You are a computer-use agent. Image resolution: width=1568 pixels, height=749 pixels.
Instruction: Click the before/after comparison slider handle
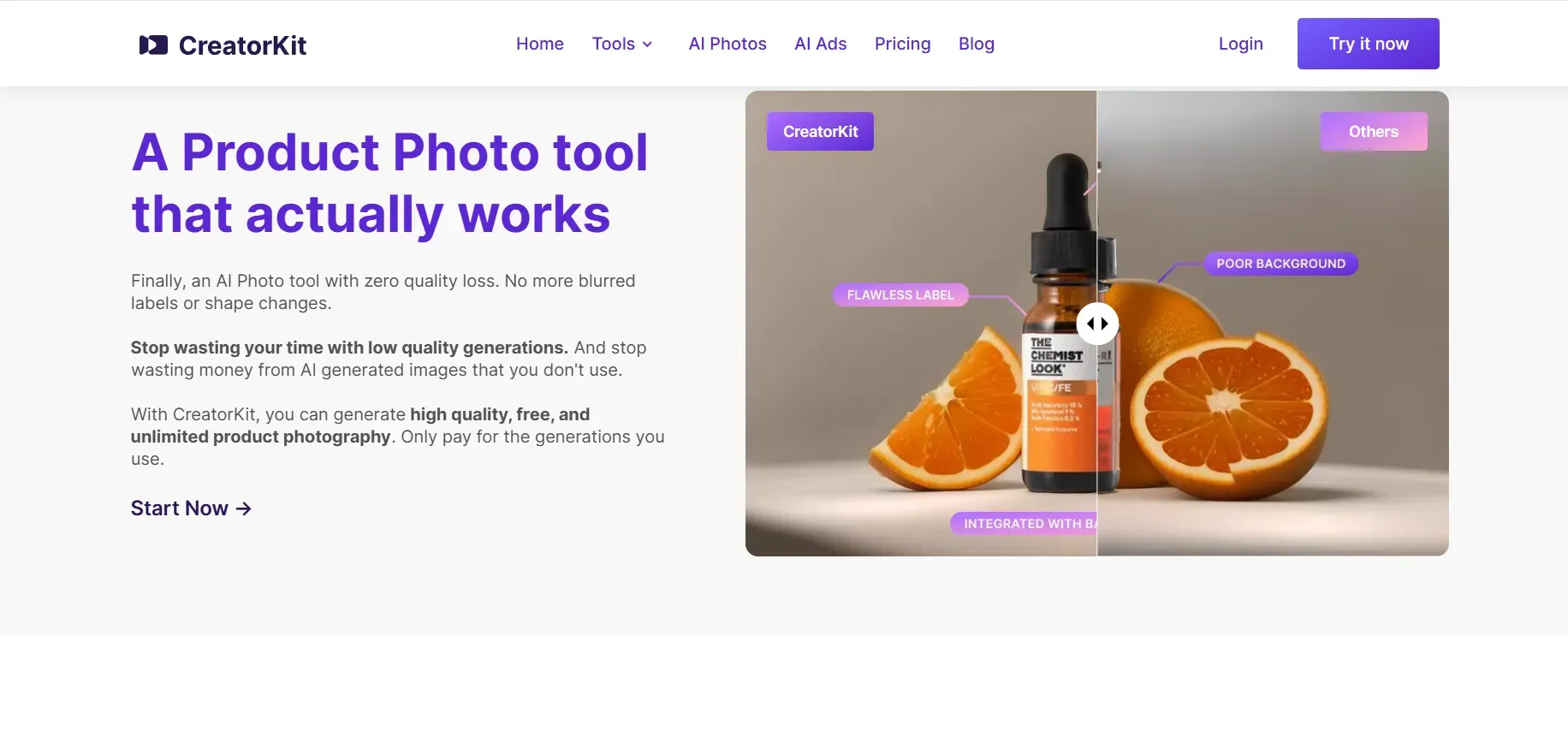point(1097,324)
